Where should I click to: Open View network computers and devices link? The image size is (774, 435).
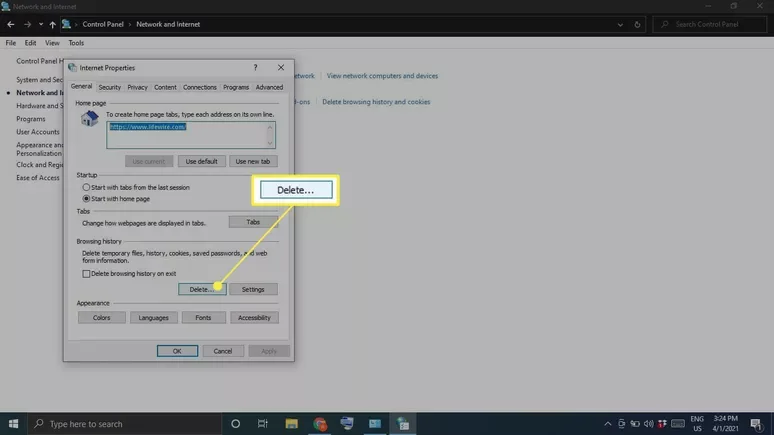(x=382, y=76)
